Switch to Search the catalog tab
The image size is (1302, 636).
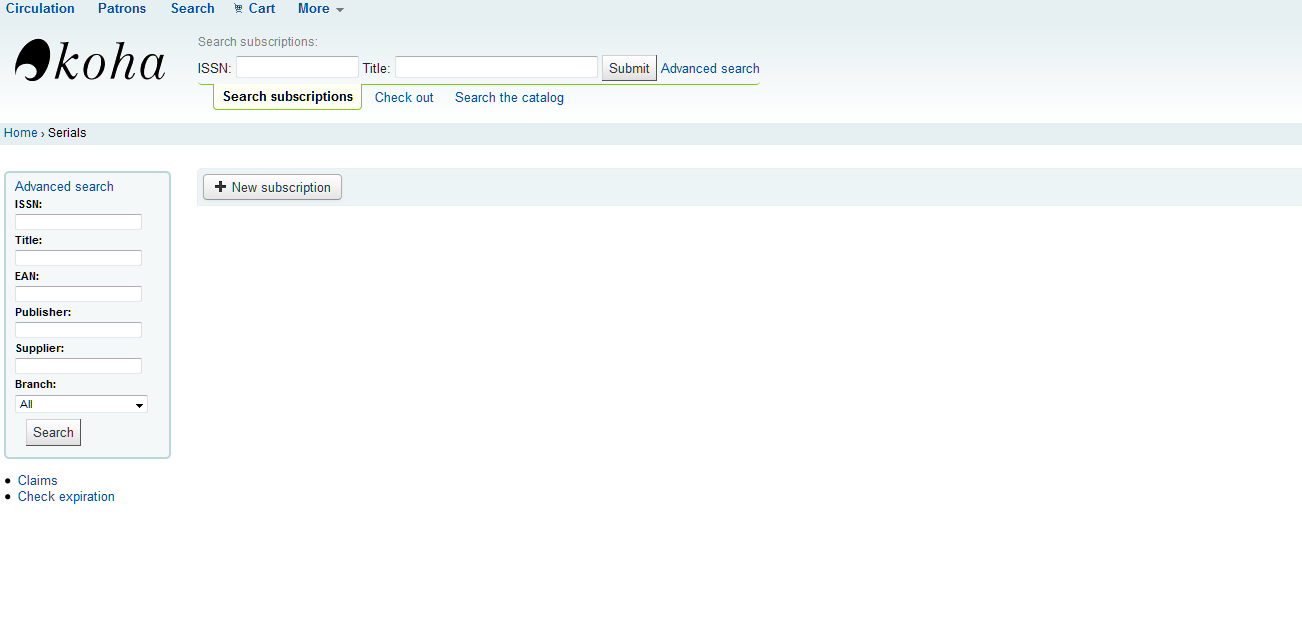click(509, 97)
